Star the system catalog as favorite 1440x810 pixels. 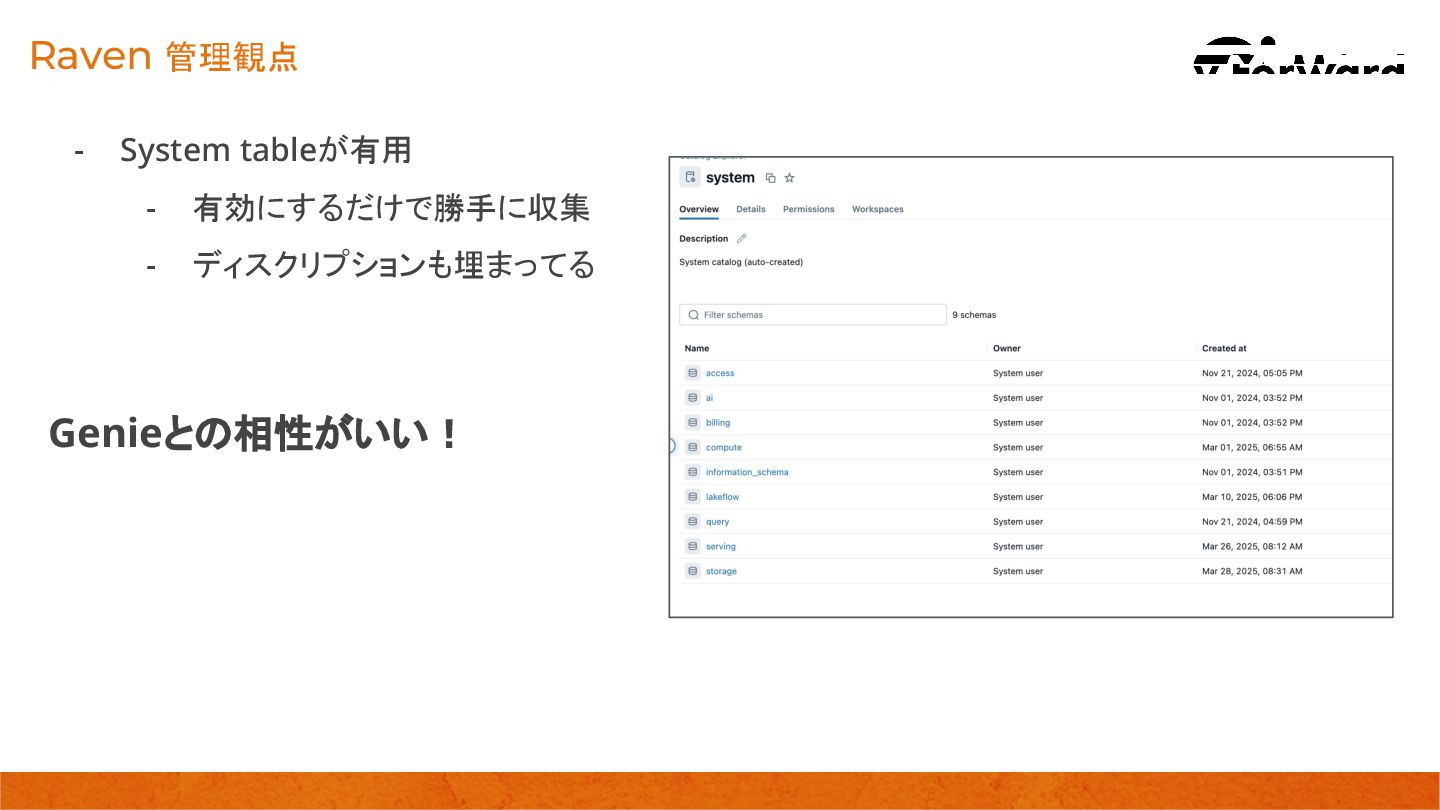pos(789,178)
